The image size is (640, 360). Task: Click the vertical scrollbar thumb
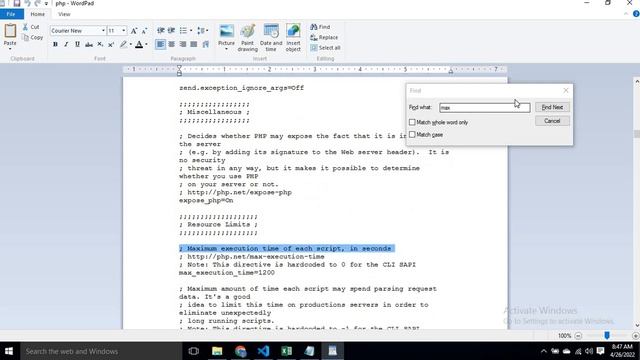[636, 134]
